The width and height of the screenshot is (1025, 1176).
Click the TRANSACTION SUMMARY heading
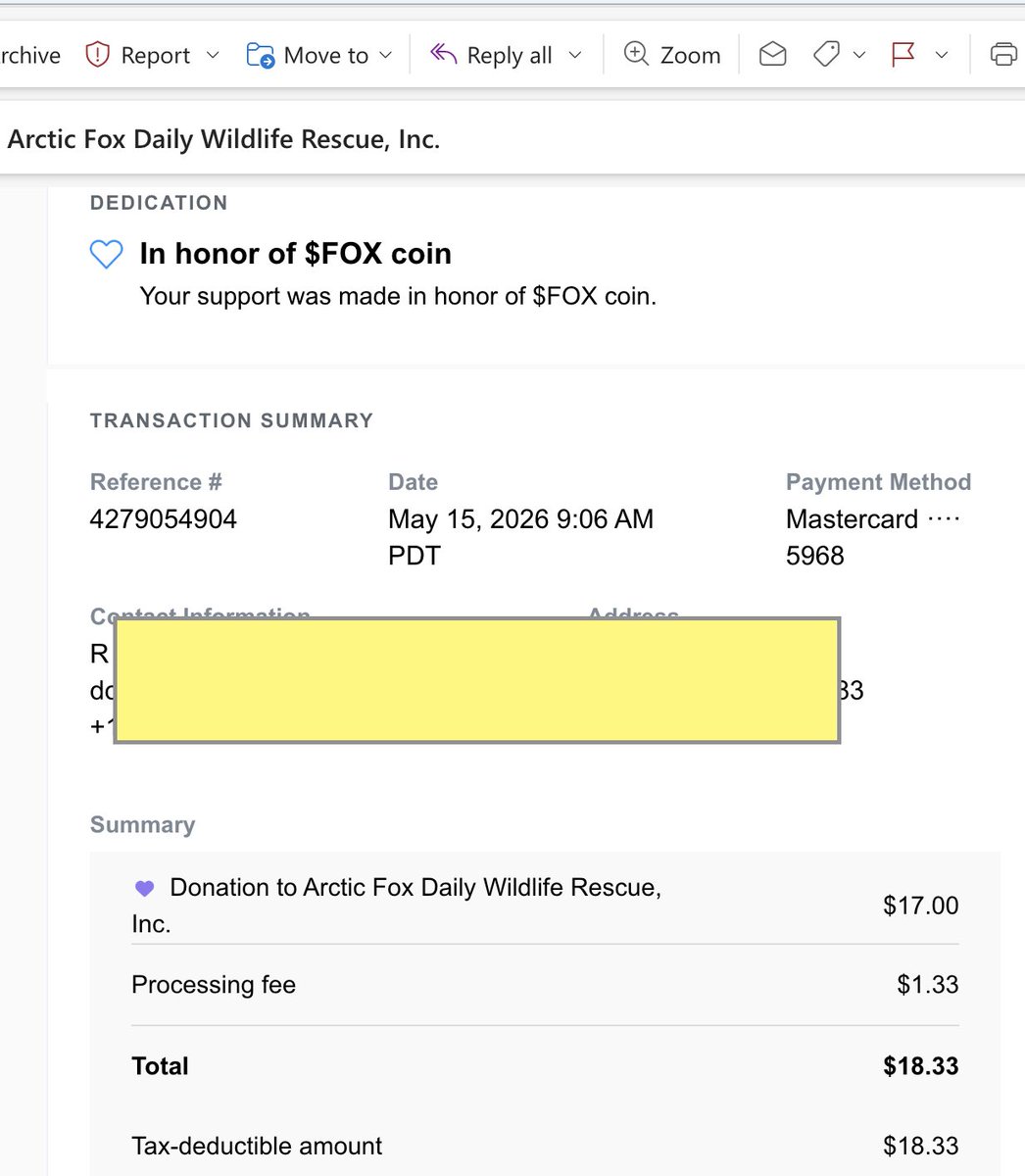click(231, 420)
